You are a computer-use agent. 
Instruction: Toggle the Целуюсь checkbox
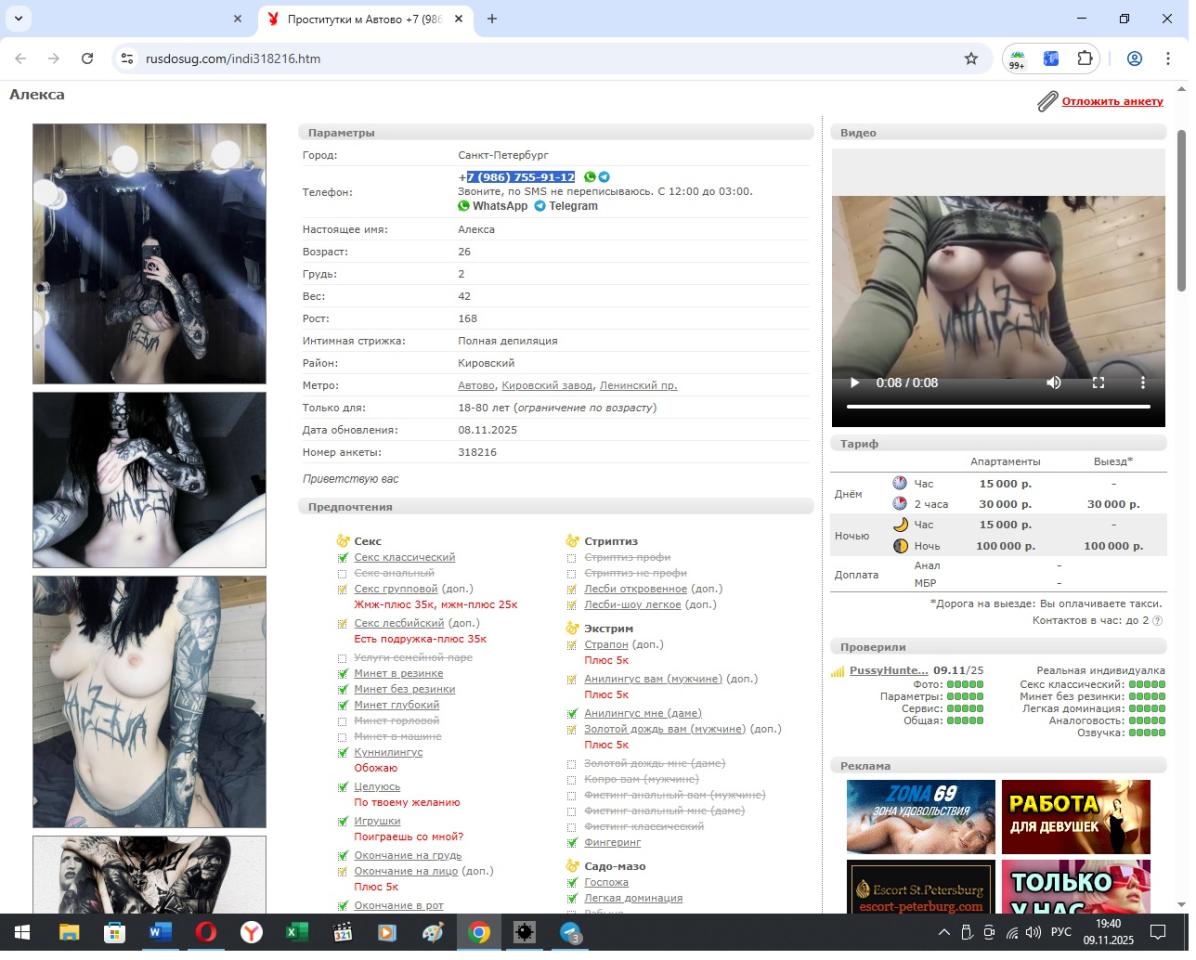[343, 787]
